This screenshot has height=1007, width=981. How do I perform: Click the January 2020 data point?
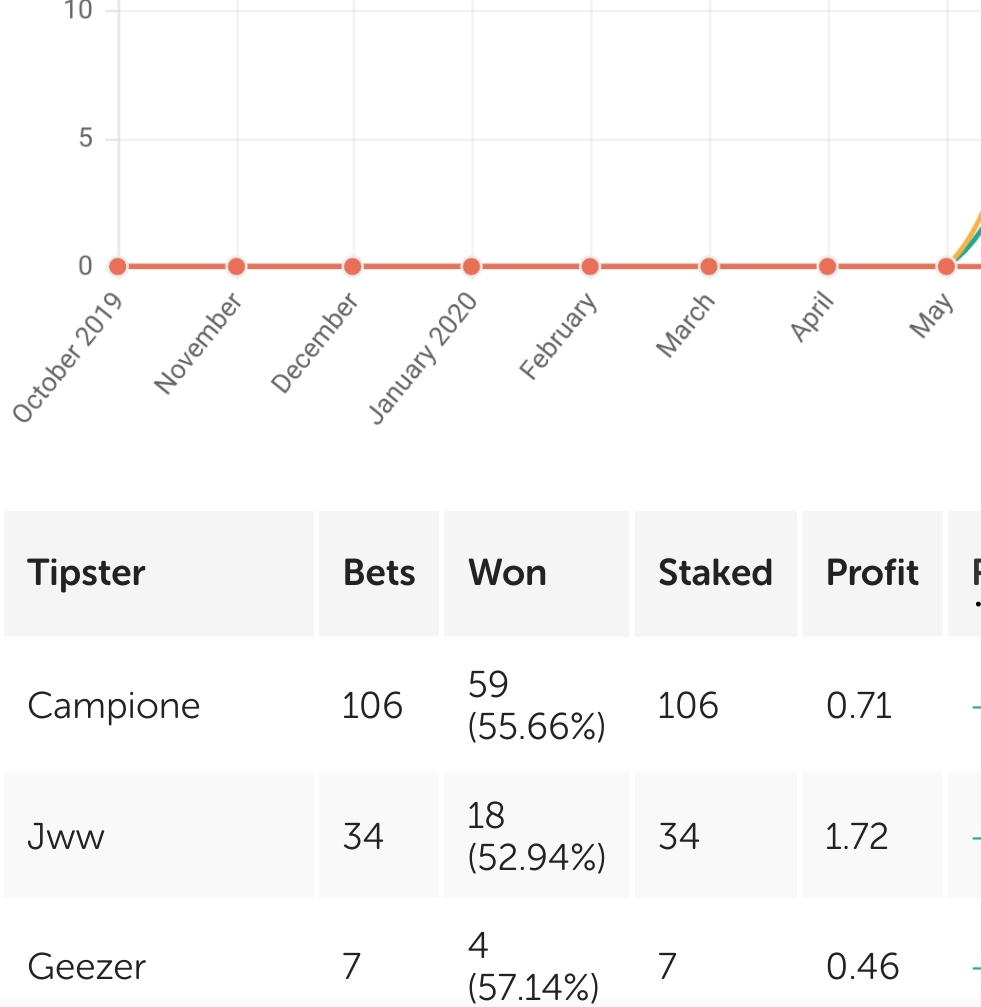coord(471,266)
